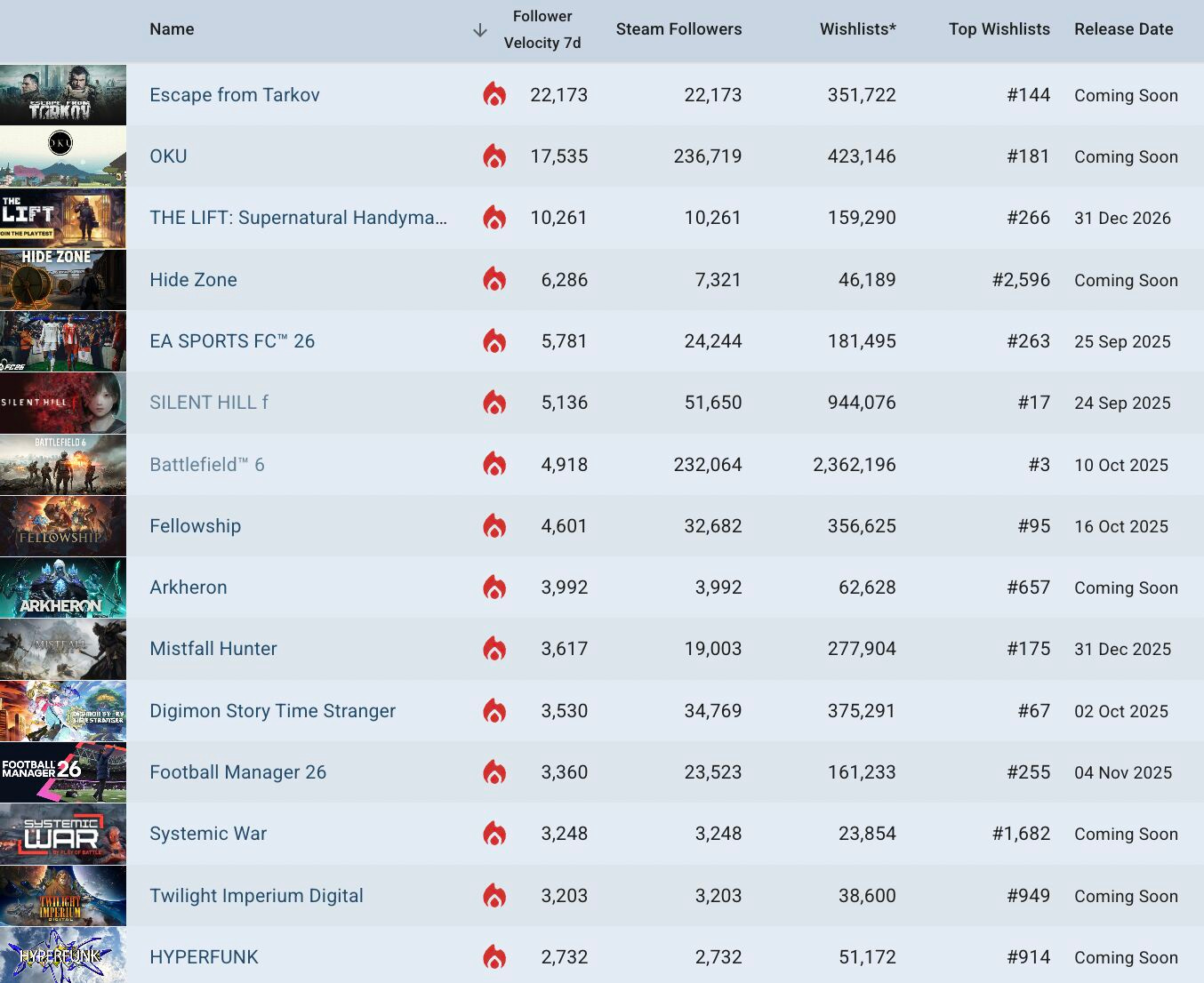This screenshot has height=983, width=1204.
Task: Sort by Release Date column
Action: (1124, 29)
